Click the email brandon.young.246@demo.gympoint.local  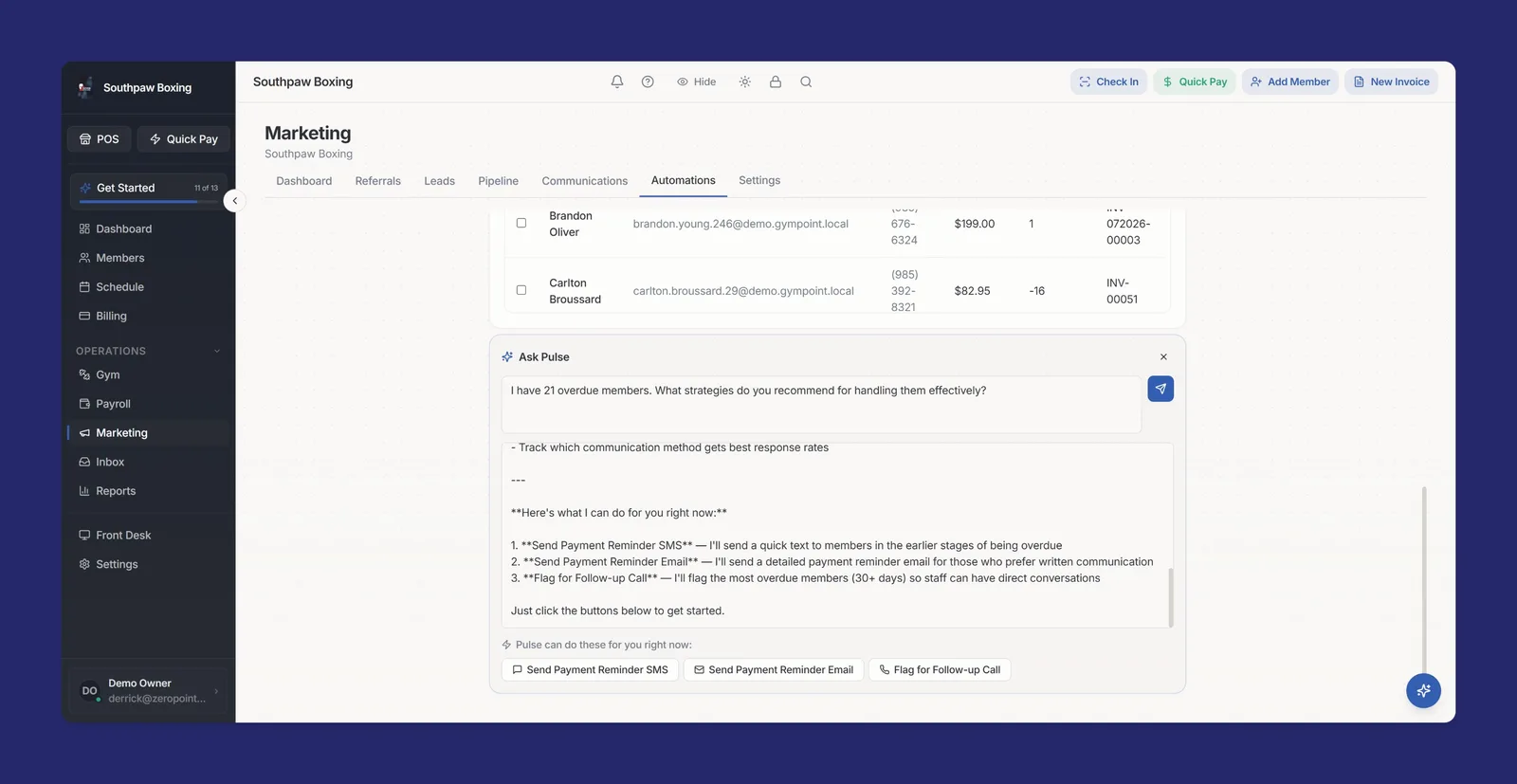[740, 224]
